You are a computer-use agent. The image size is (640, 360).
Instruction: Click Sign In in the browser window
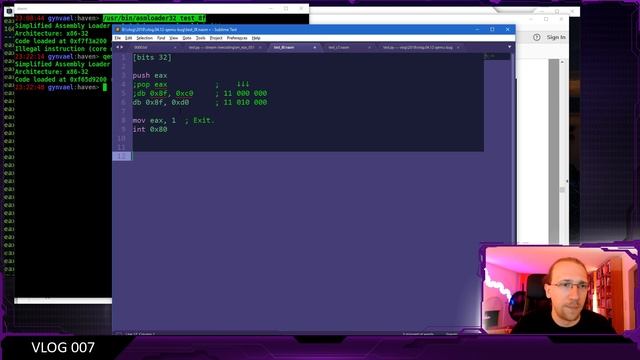pos(556,37)
